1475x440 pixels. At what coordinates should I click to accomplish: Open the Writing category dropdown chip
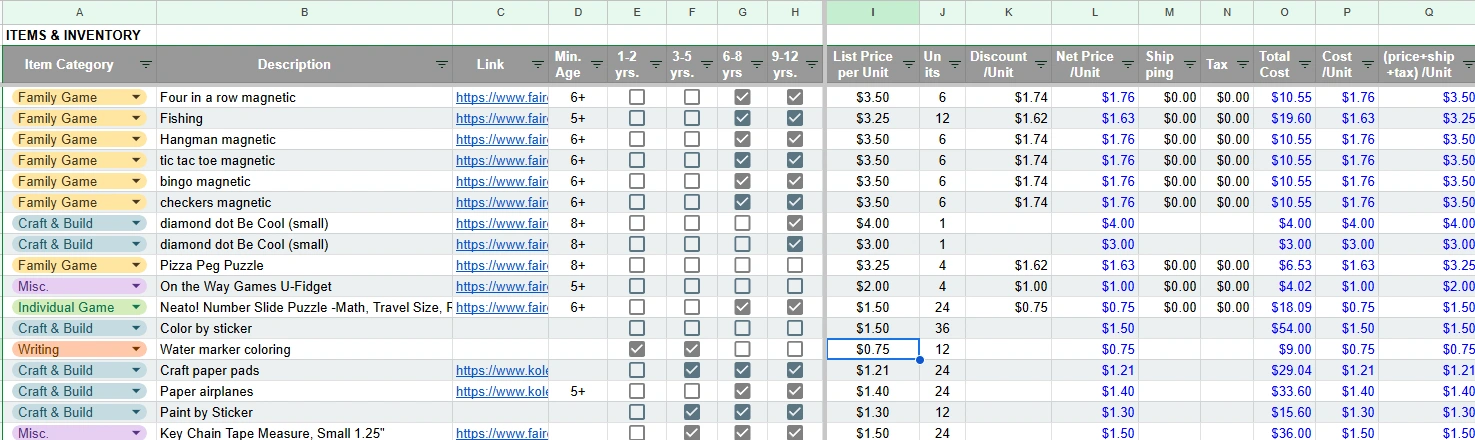pos(136,349)
